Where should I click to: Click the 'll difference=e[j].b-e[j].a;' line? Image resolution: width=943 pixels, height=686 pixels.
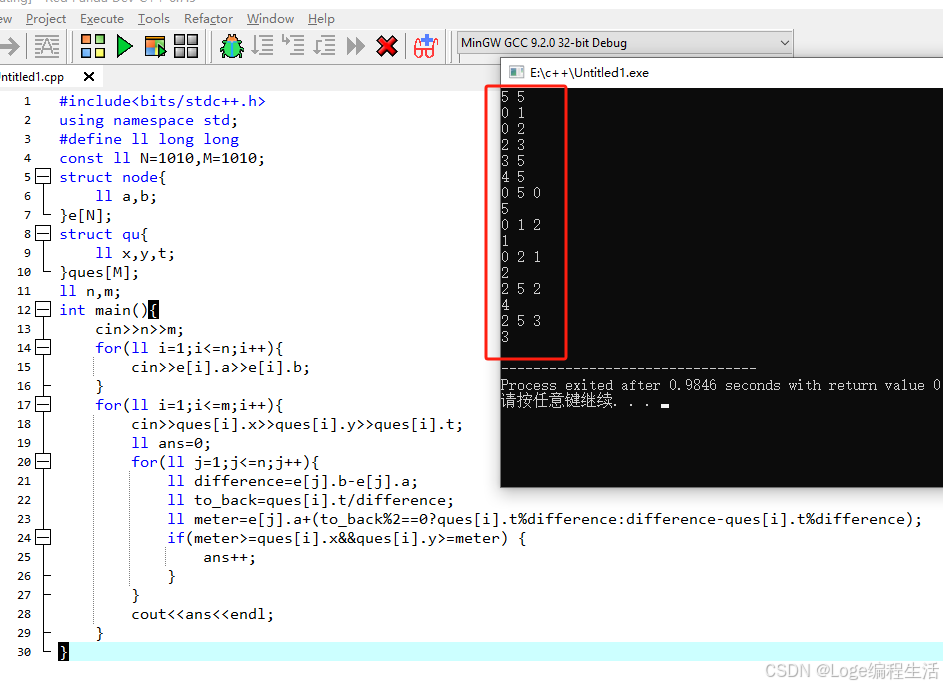[292, 481]
